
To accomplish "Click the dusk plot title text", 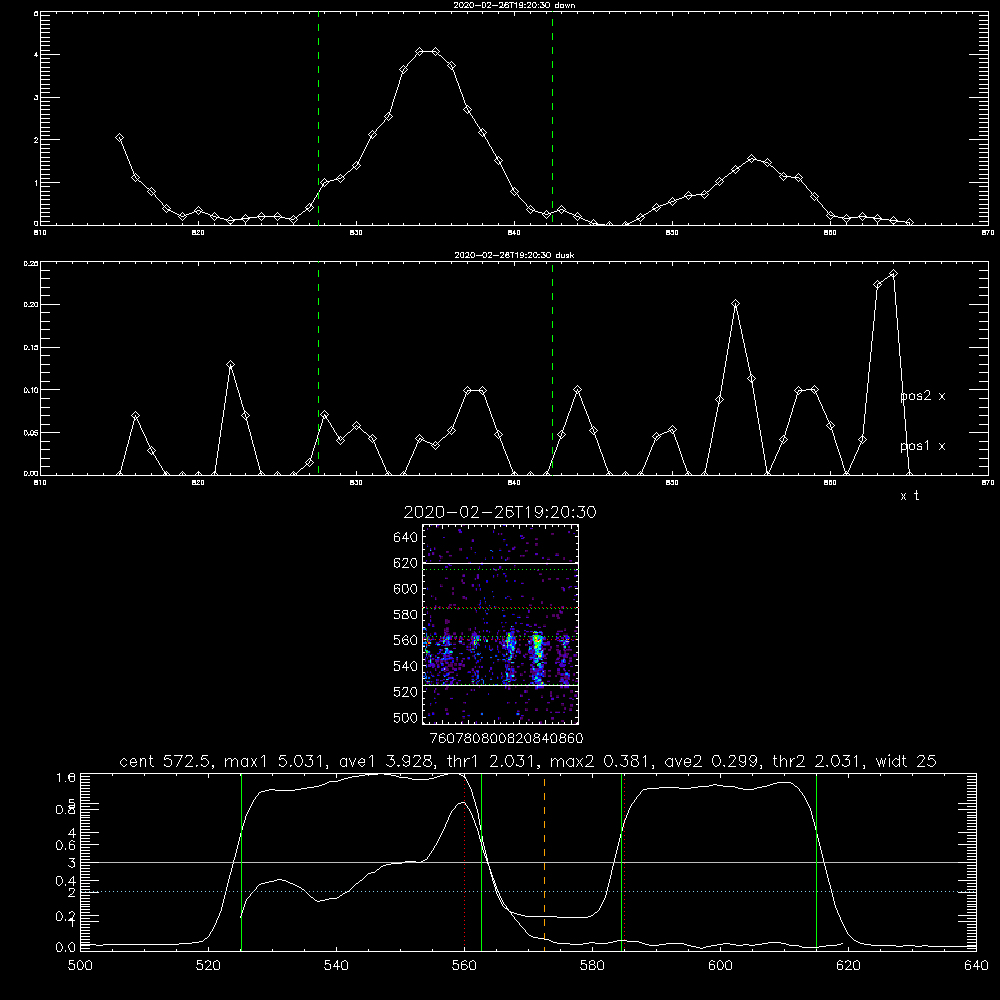I will pos(514,255).
